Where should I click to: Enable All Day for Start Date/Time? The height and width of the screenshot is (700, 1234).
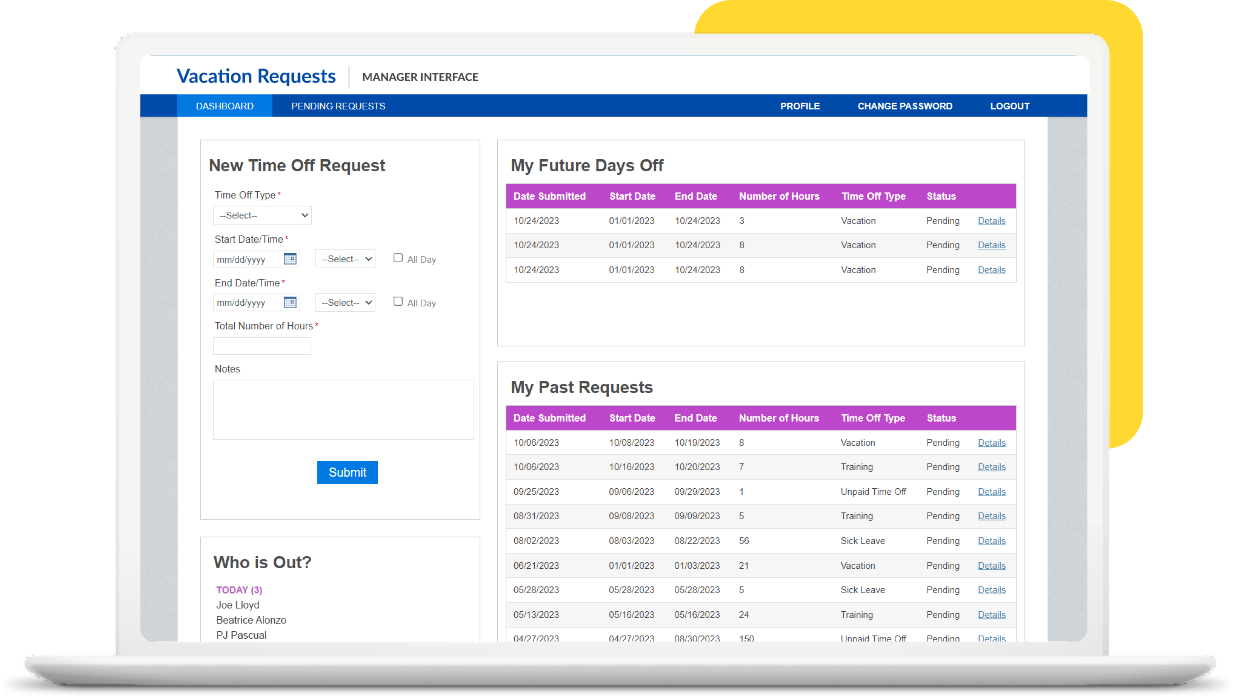click(x=398, y=258)
